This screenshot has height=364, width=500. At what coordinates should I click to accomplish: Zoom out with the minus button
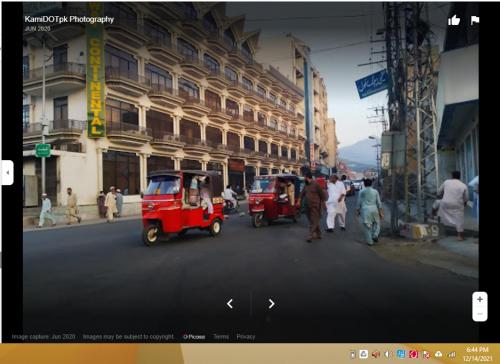point(480,314)
